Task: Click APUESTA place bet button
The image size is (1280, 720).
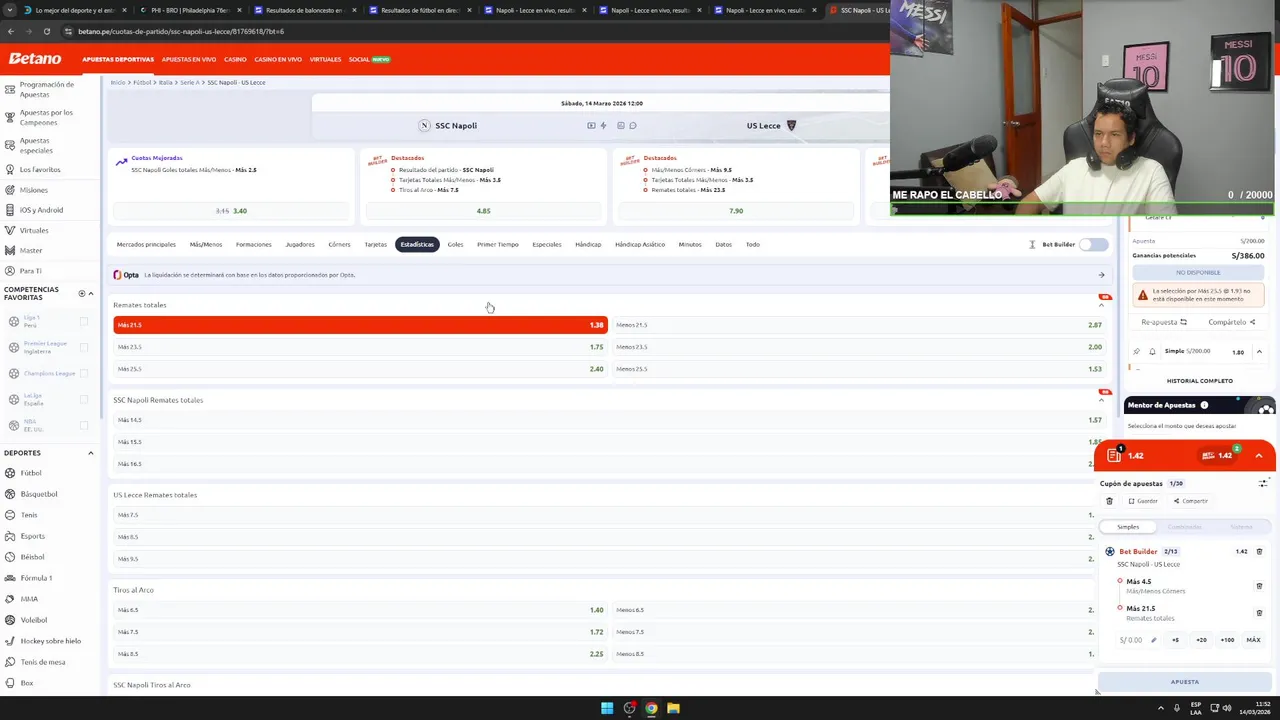Action: (1185, 682)
